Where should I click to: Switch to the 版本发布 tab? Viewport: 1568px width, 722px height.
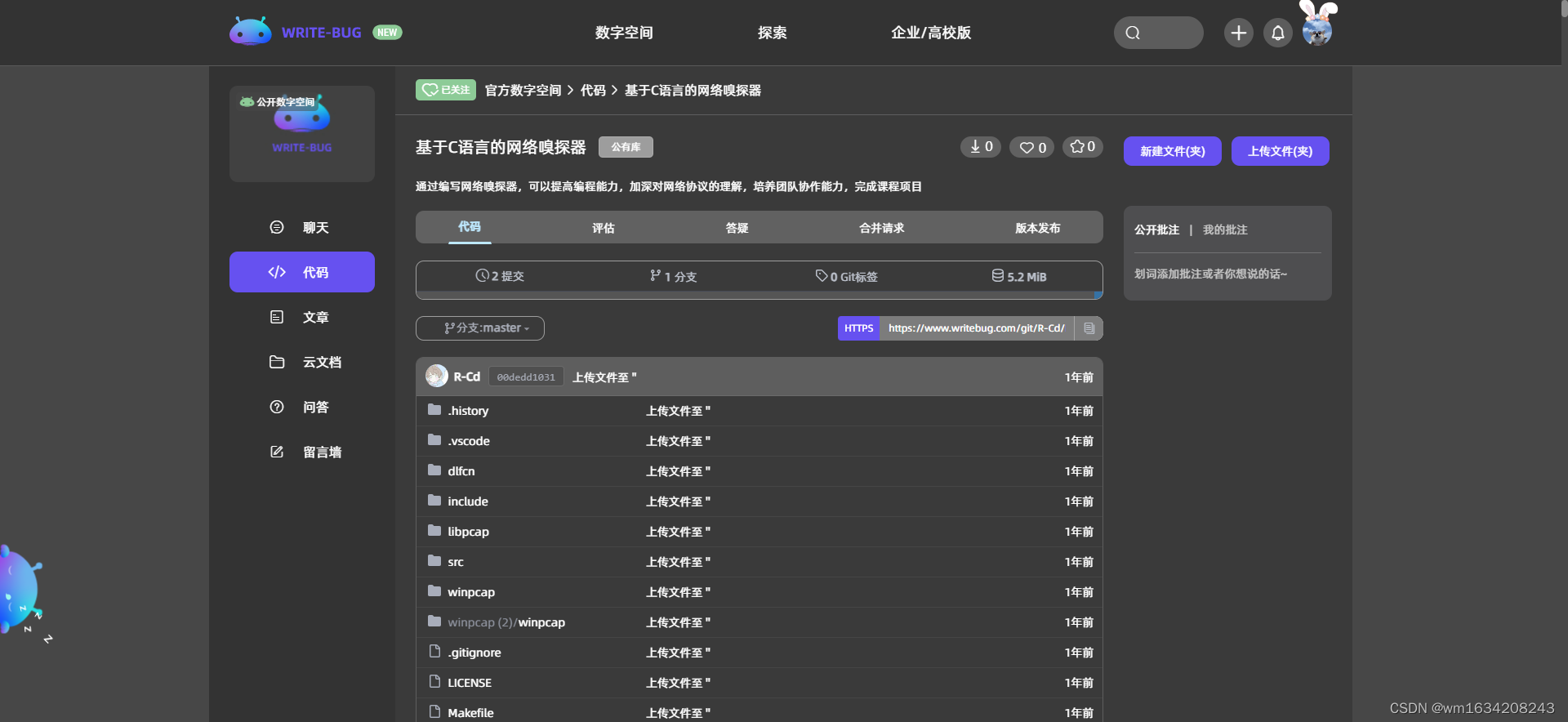click(x=1038, y=228)
